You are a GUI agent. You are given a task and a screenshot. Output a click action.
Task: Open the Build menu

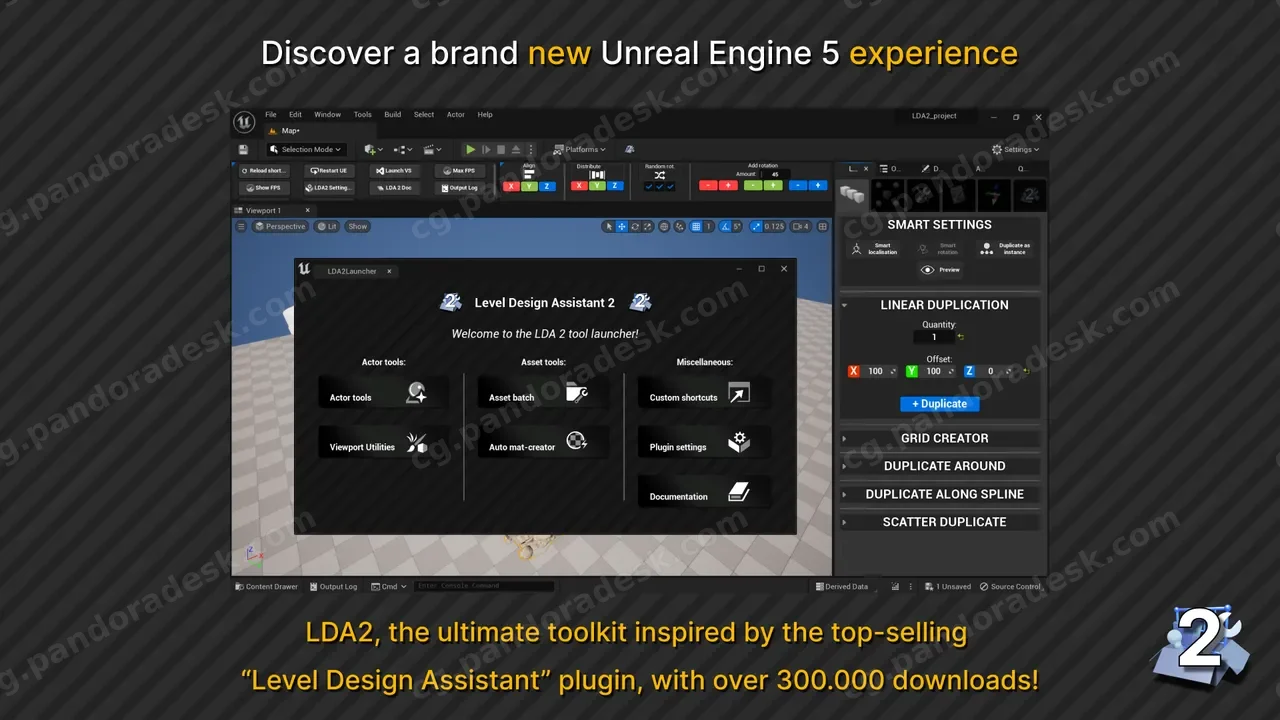[x=392, y=115]
